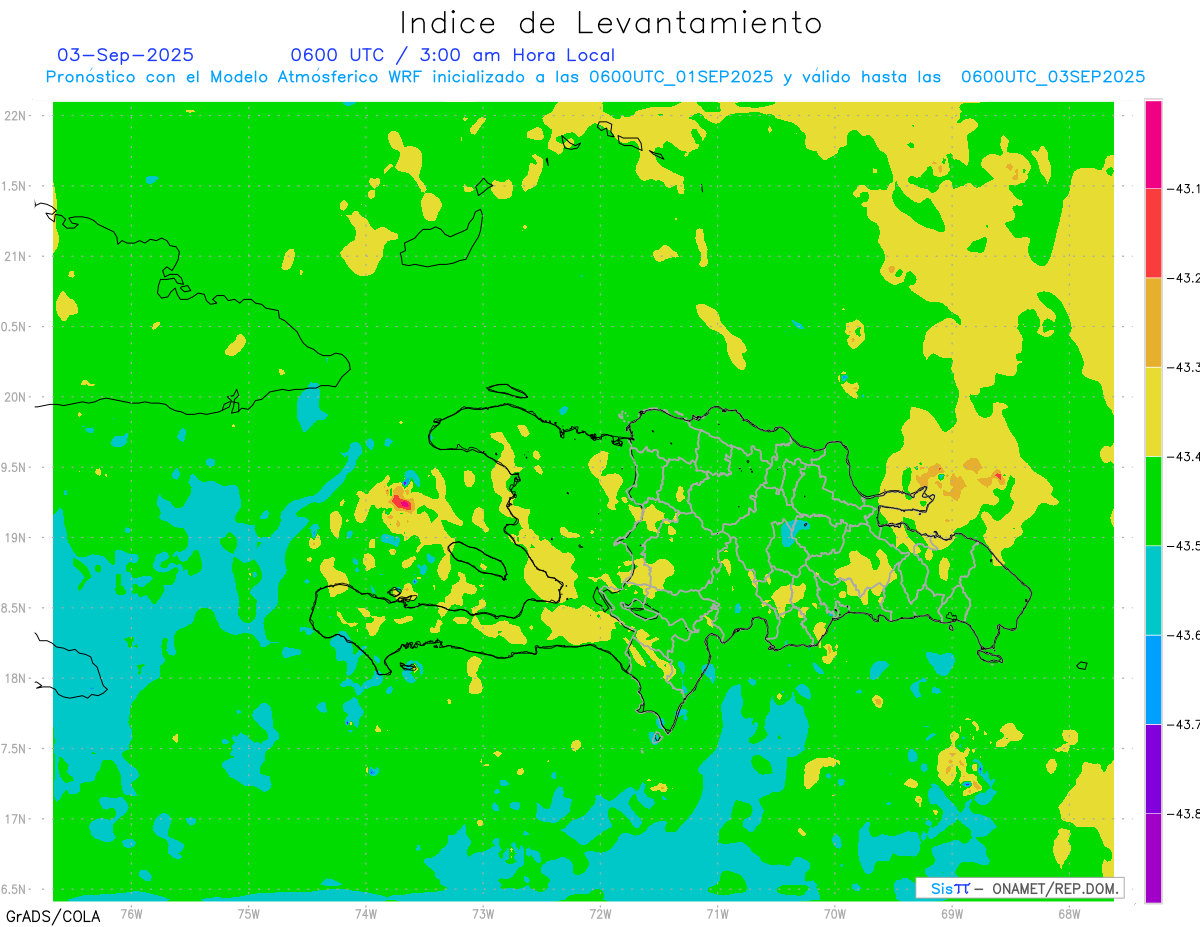
Task: Click the green color bar segment
Action: pos(1153,500)
